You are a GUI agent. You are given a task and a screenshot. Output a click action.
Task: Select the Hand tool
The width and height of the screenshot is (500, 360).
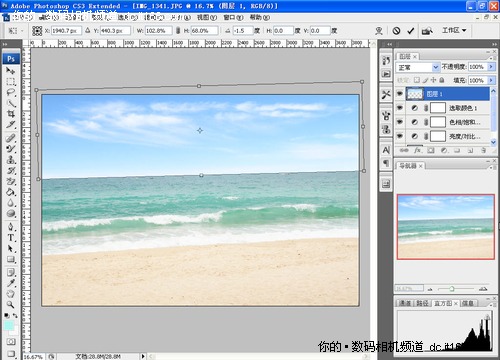pyautogui.click(x=11, y=294)
